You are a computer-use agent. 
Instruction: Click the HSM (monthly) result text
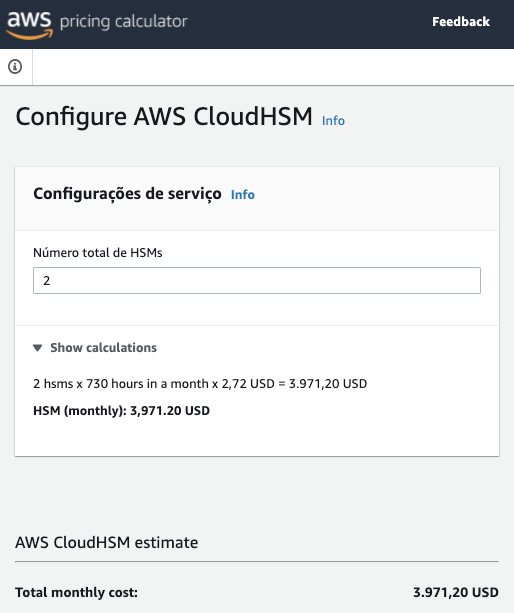122,410
